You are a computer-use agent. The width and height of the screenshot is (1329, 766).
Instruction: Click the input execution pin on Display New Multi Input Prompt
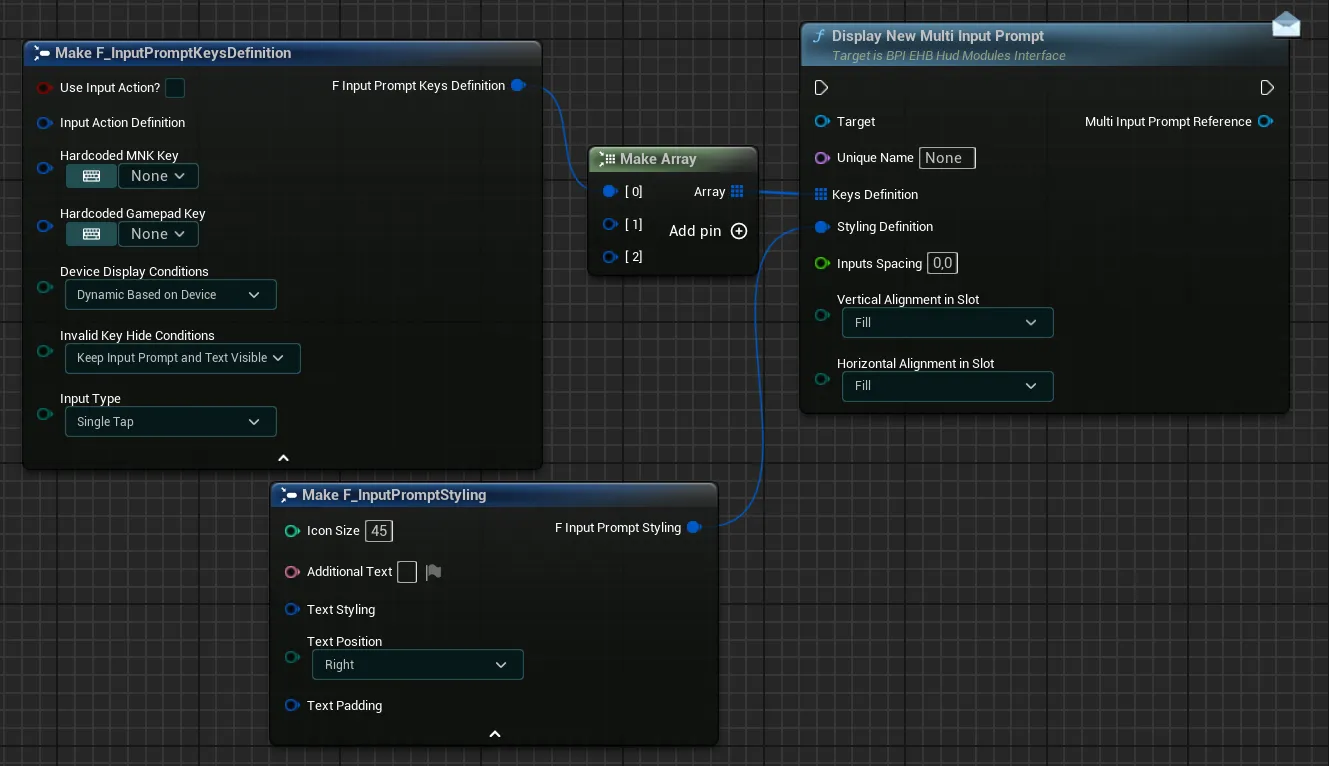pyautogui.click(x=821, y=88)
